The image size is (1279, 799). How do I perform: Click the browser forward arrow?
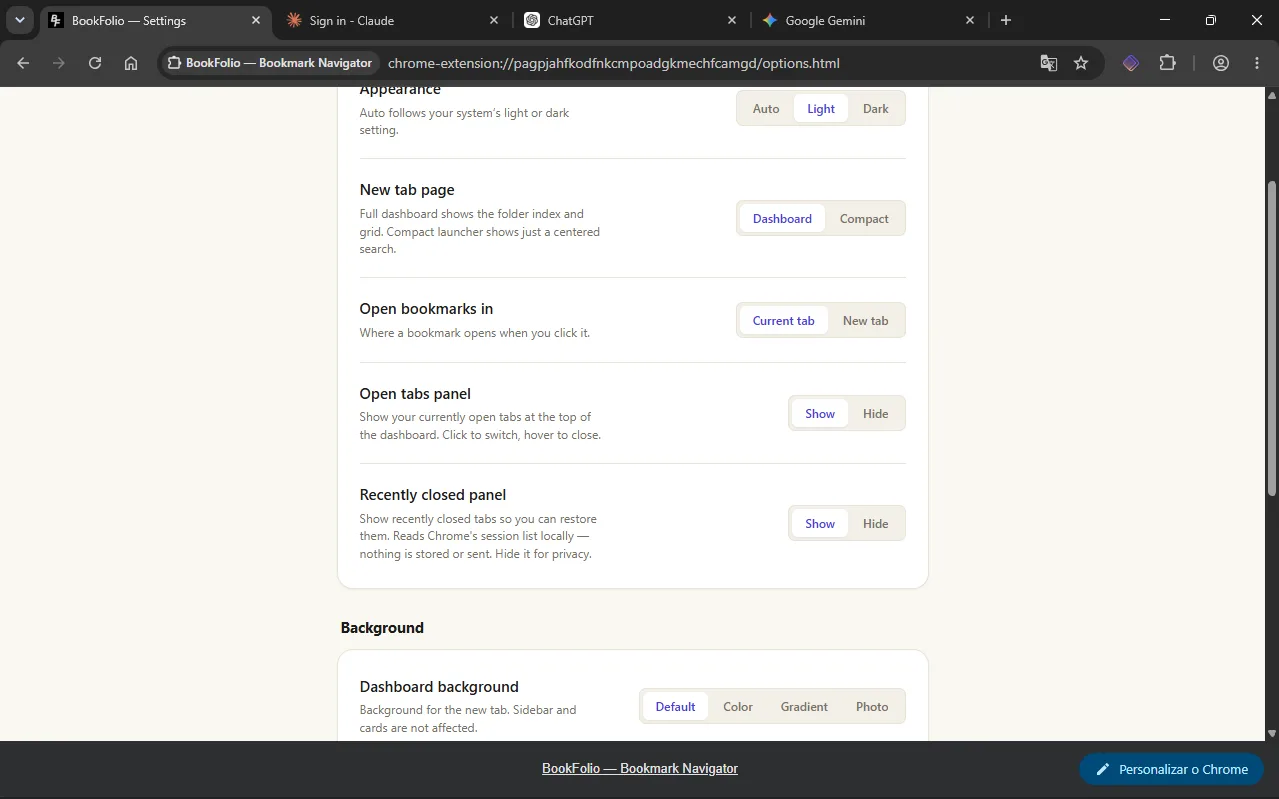click(x=59, y=63)
